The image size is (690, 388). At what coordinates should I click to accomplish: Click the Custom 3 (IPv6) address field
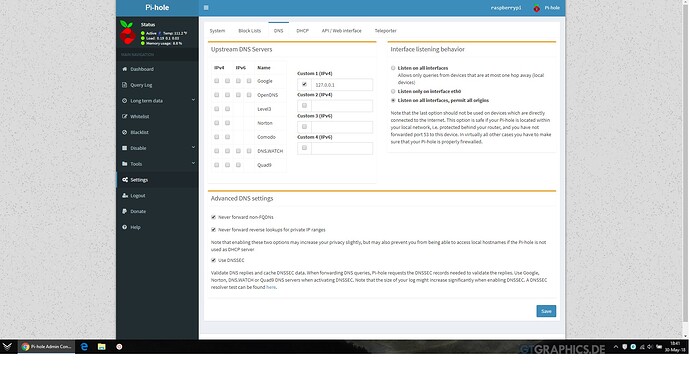342,127
